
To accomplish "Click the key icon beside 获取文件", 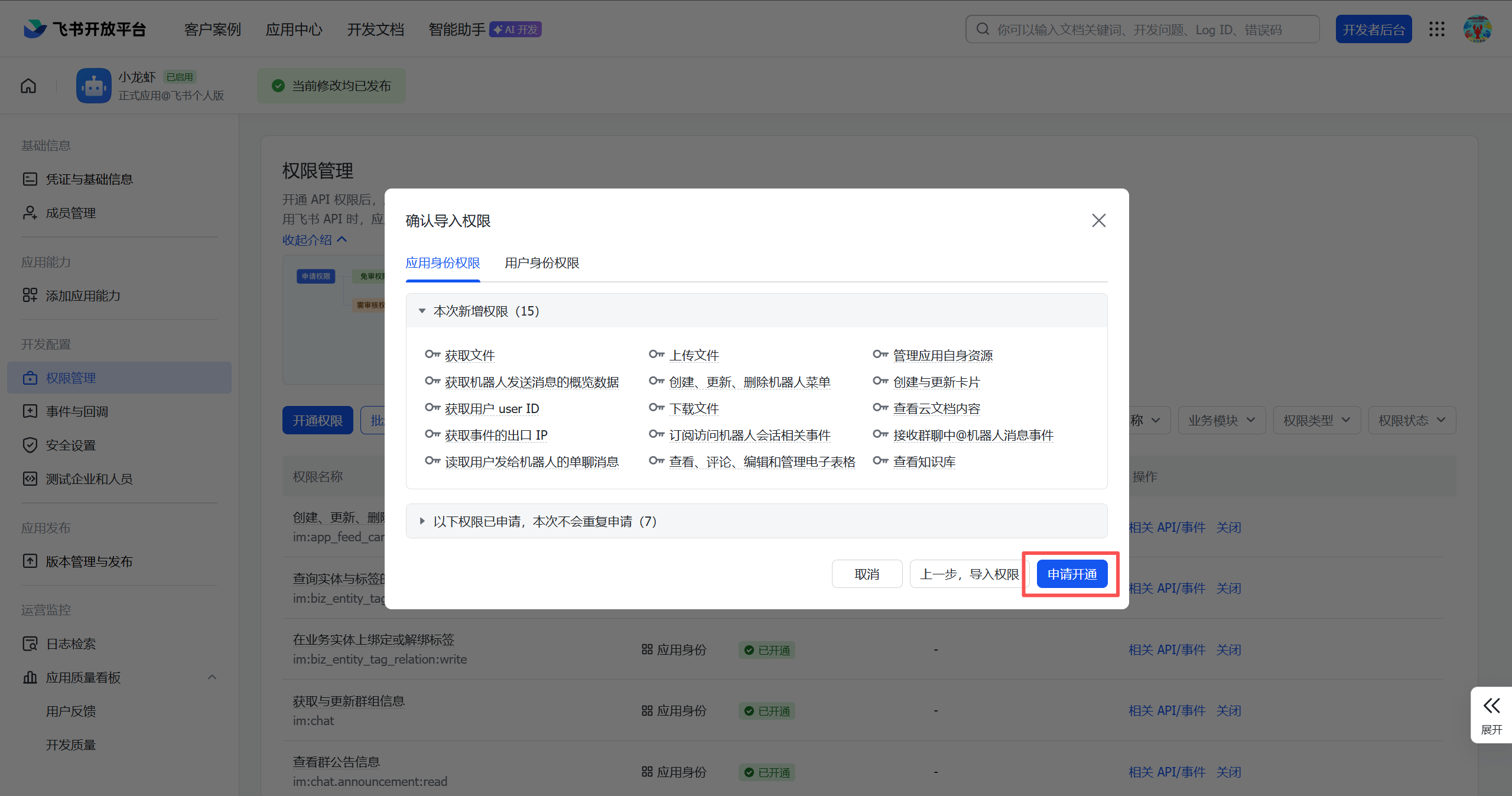I will (x=433, y=355).
